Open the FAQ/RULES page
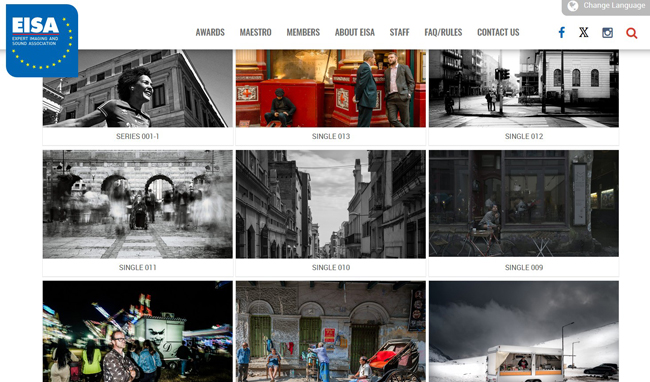The image size is (650, 382). 443,32
